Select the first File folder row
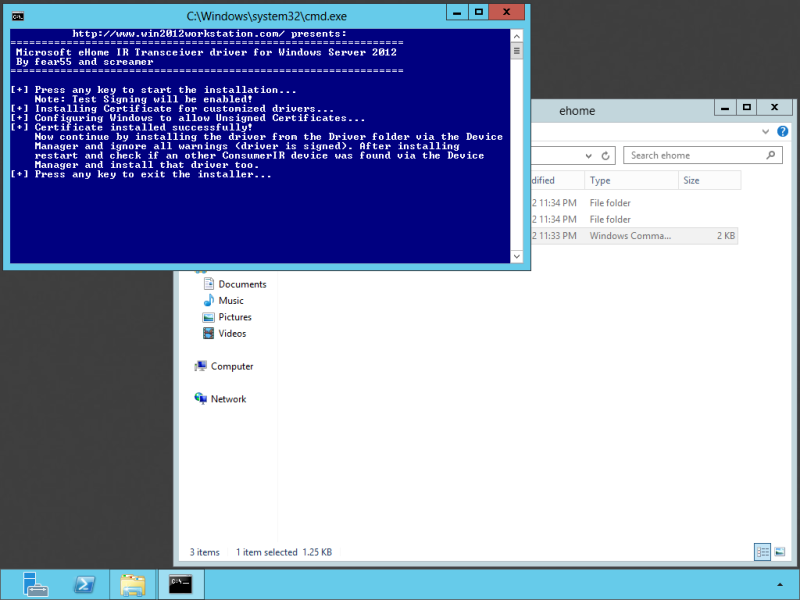The height and width of the screenshot is (600, 800). coord(634,203)
